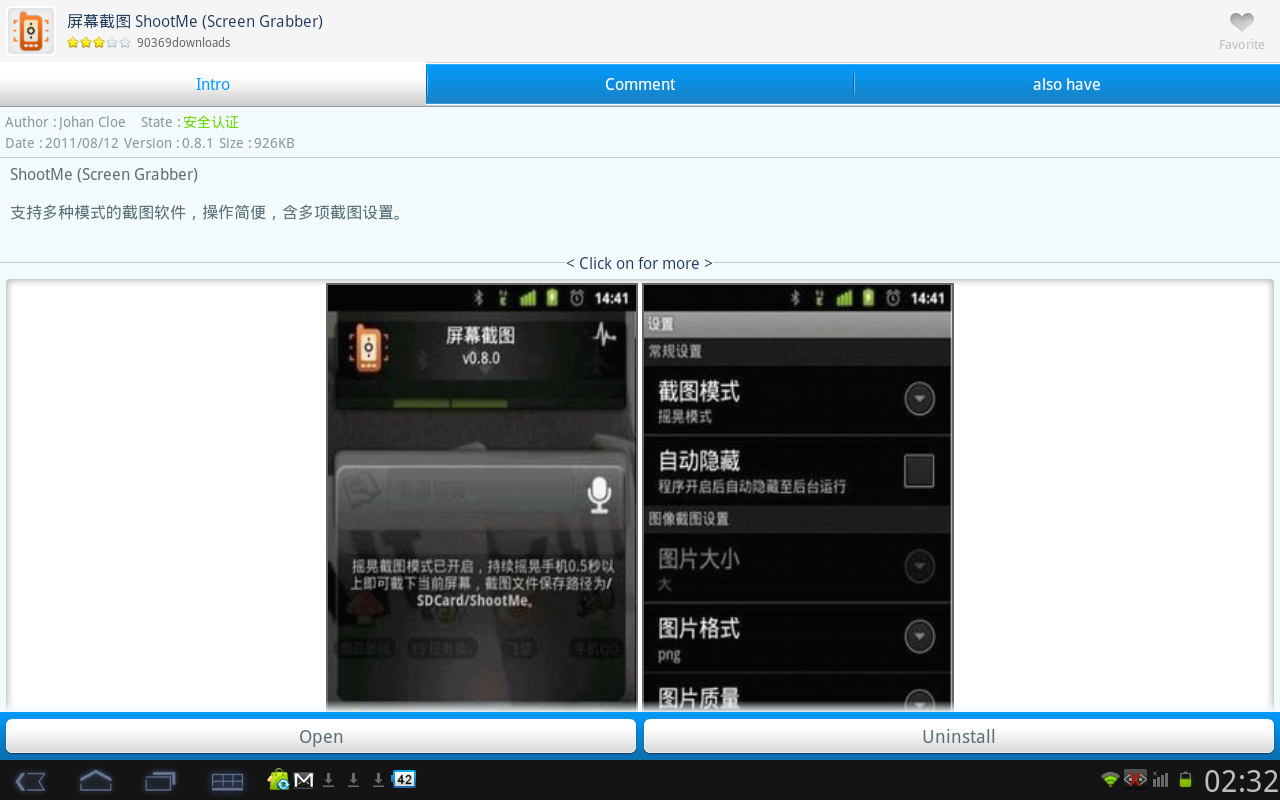This screenshot has width=1280, height=800.
Task: Click 'Author :Johan Cloe' text
Action: click(65, 122)
